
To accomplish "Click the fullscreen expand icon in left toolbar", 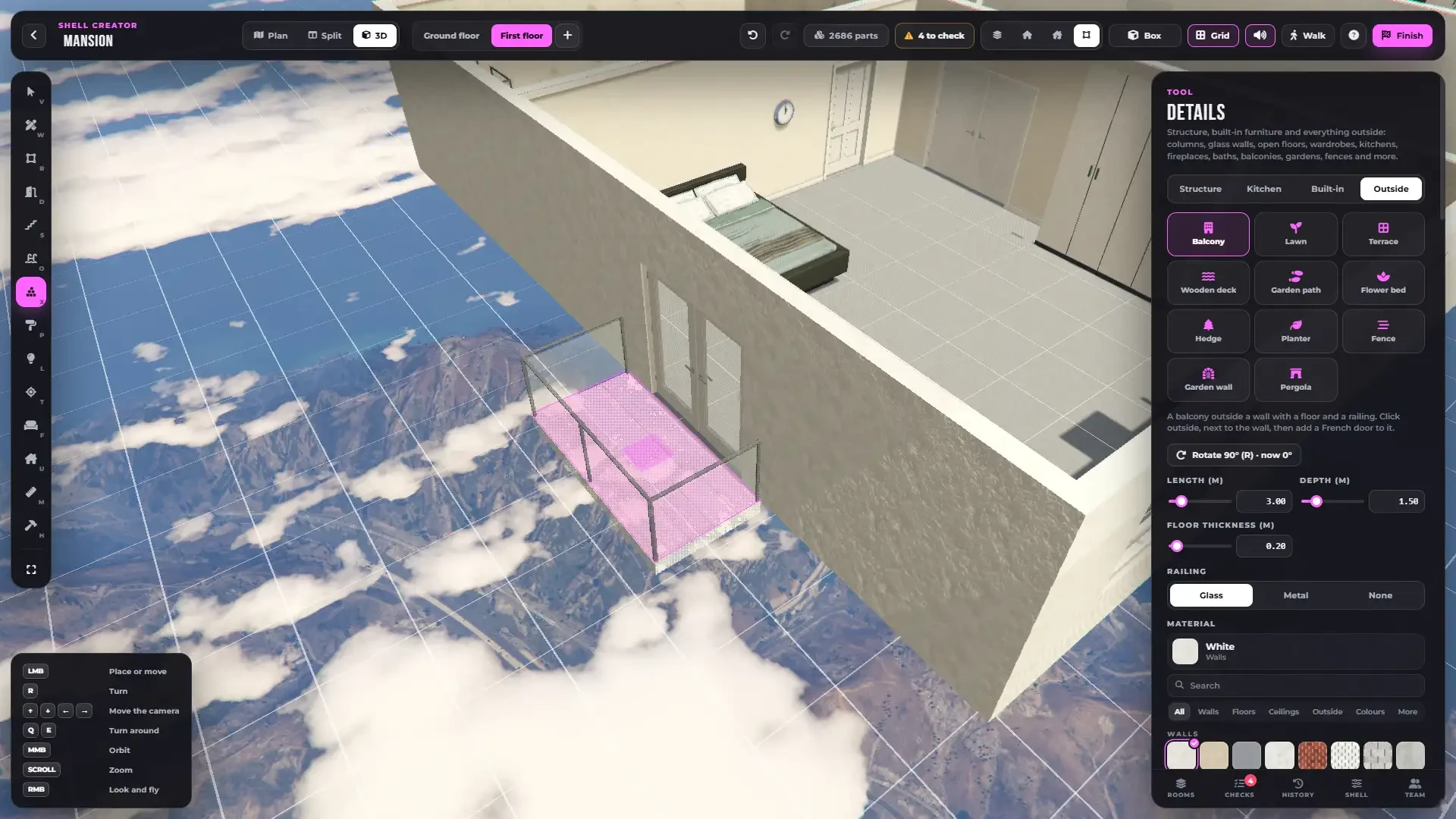I will 31,570.
